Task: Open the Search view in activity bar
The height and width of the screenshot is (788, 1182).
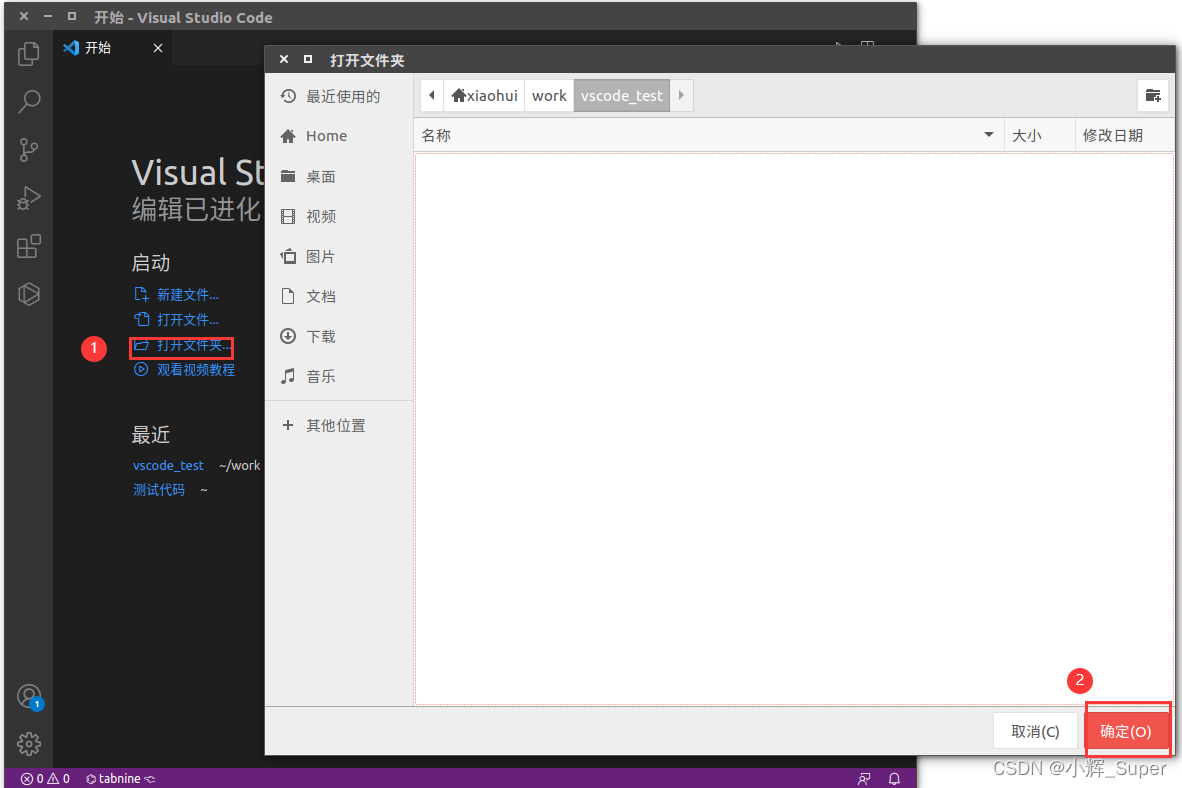Action: [x=29, y=101]
